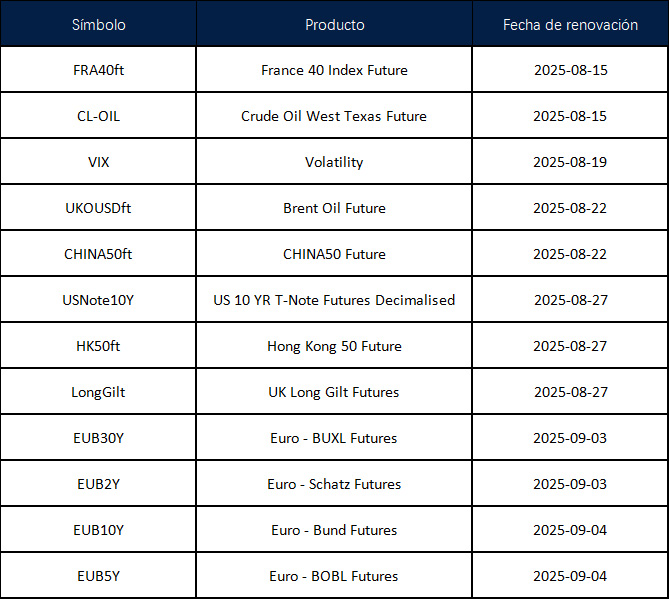
Task: Select the USNote10Y symbol cell
Action: pos(98,300)
